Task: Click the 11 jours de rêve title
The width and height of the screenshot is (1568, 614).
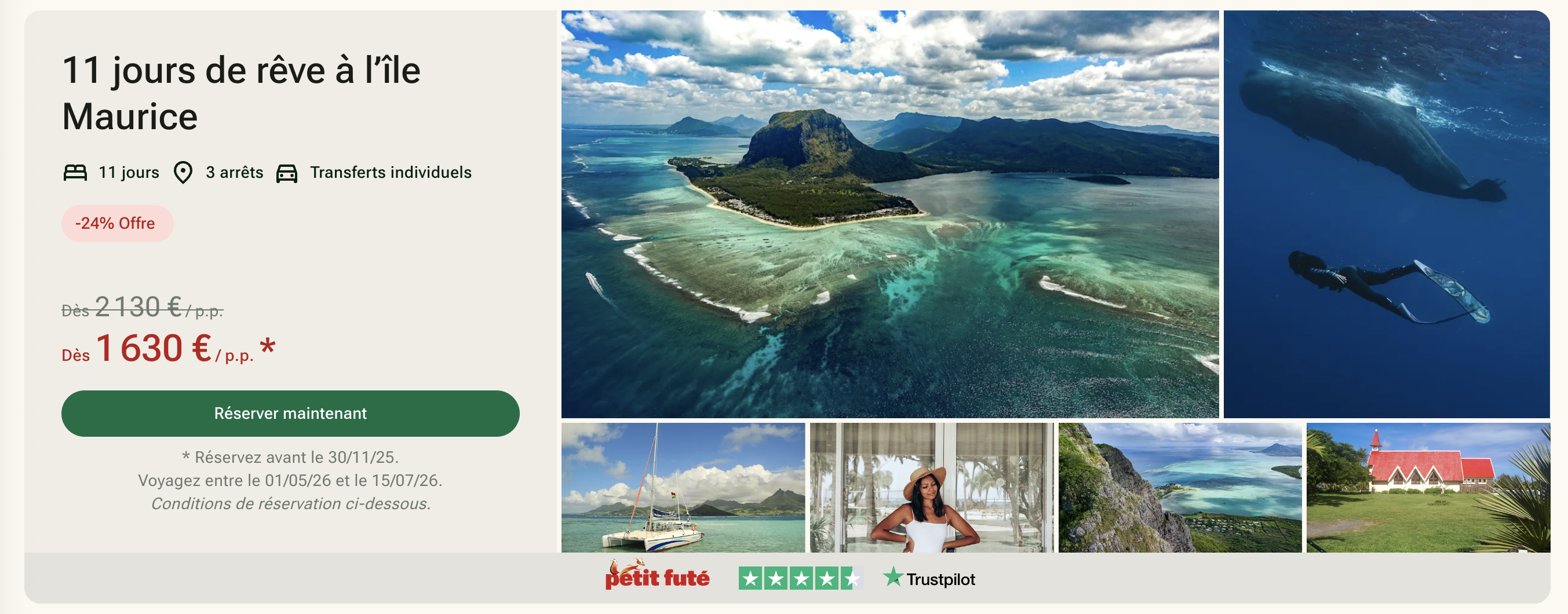Action: [242, 93]
